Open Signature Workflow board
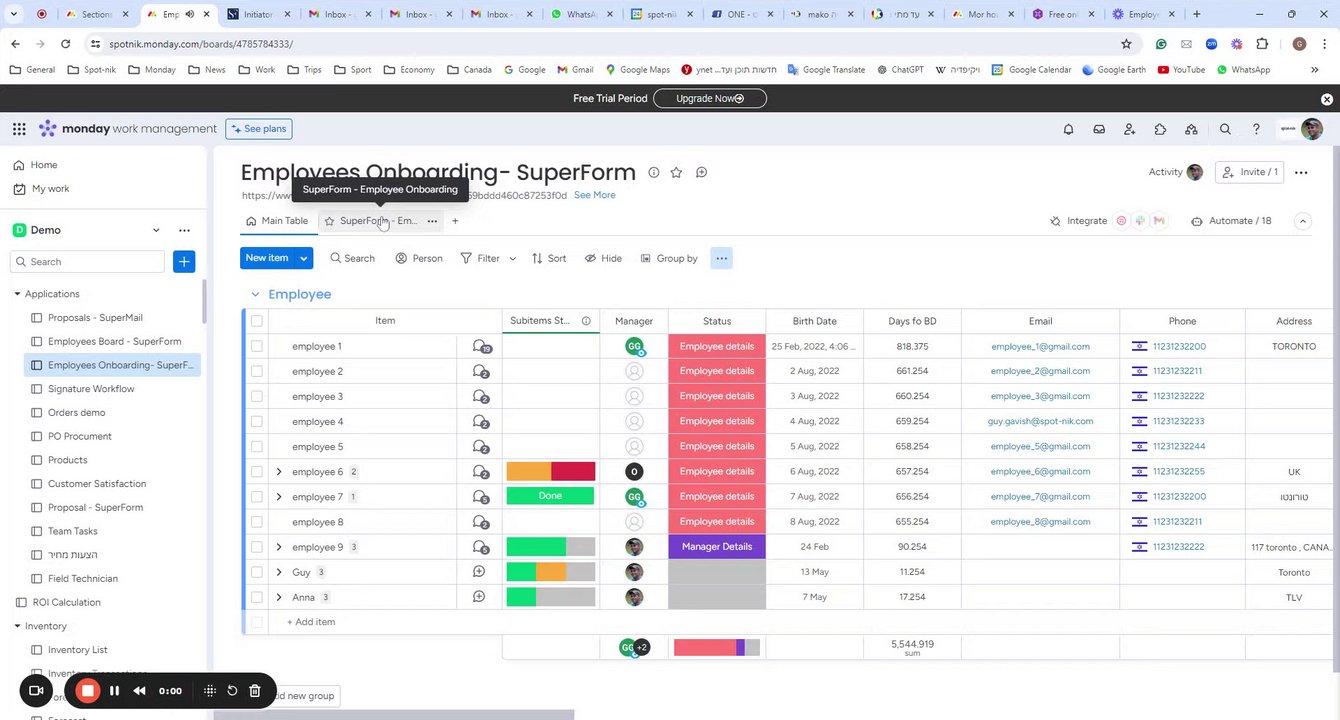1340x720 pixels. coord(91,389)
